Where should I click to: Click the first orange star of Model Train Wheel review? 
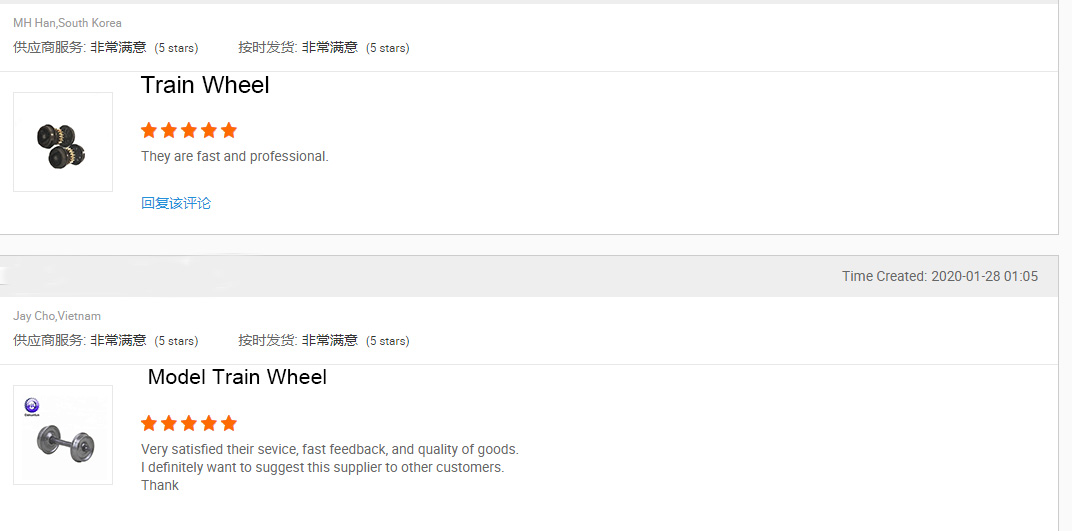pos(149,423)
